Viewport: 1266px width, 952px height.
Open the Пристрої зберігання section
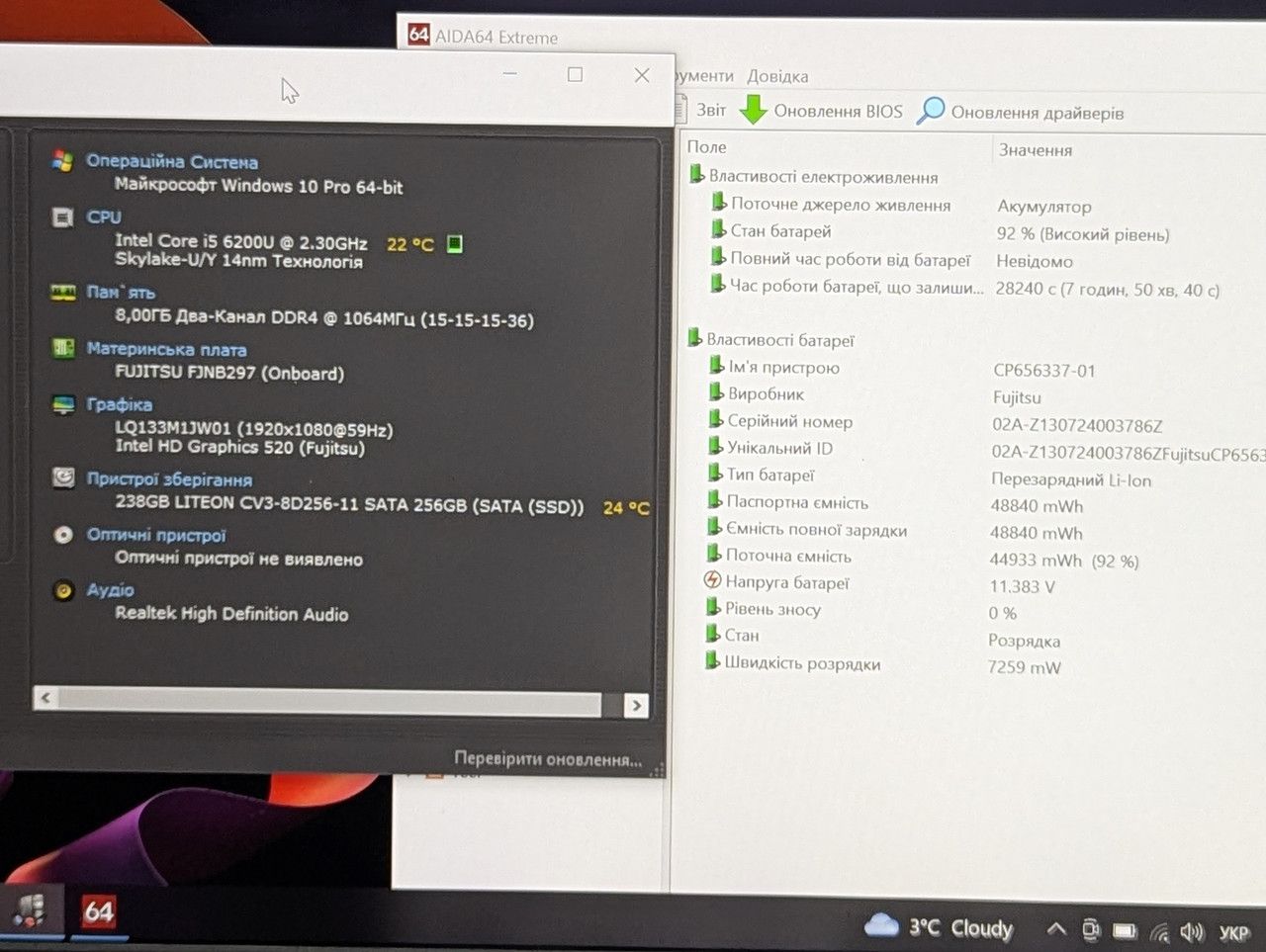(169, 479)
